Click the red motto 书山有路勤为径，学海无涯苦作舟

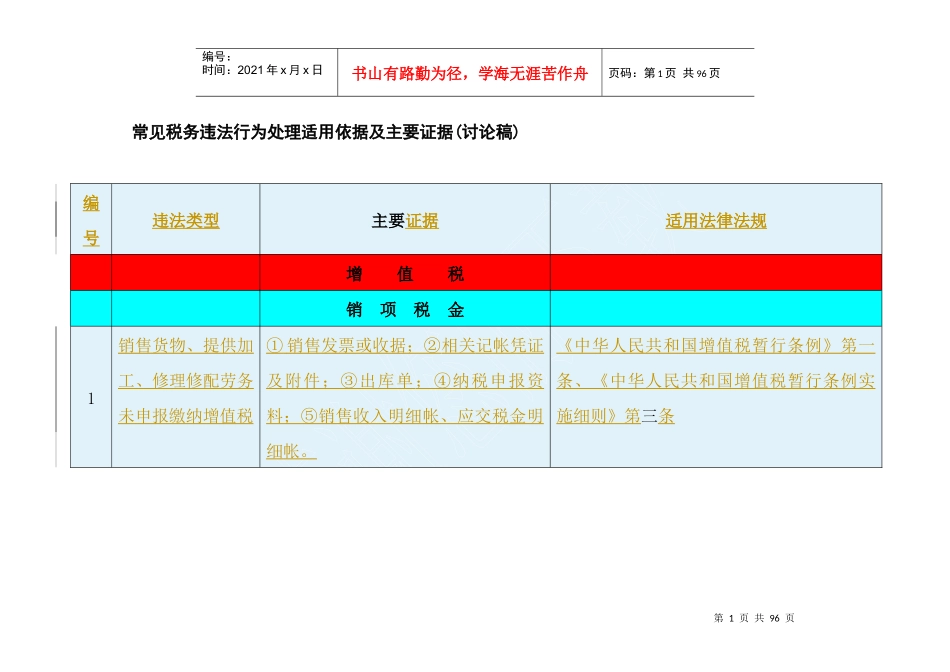(470, 74)
